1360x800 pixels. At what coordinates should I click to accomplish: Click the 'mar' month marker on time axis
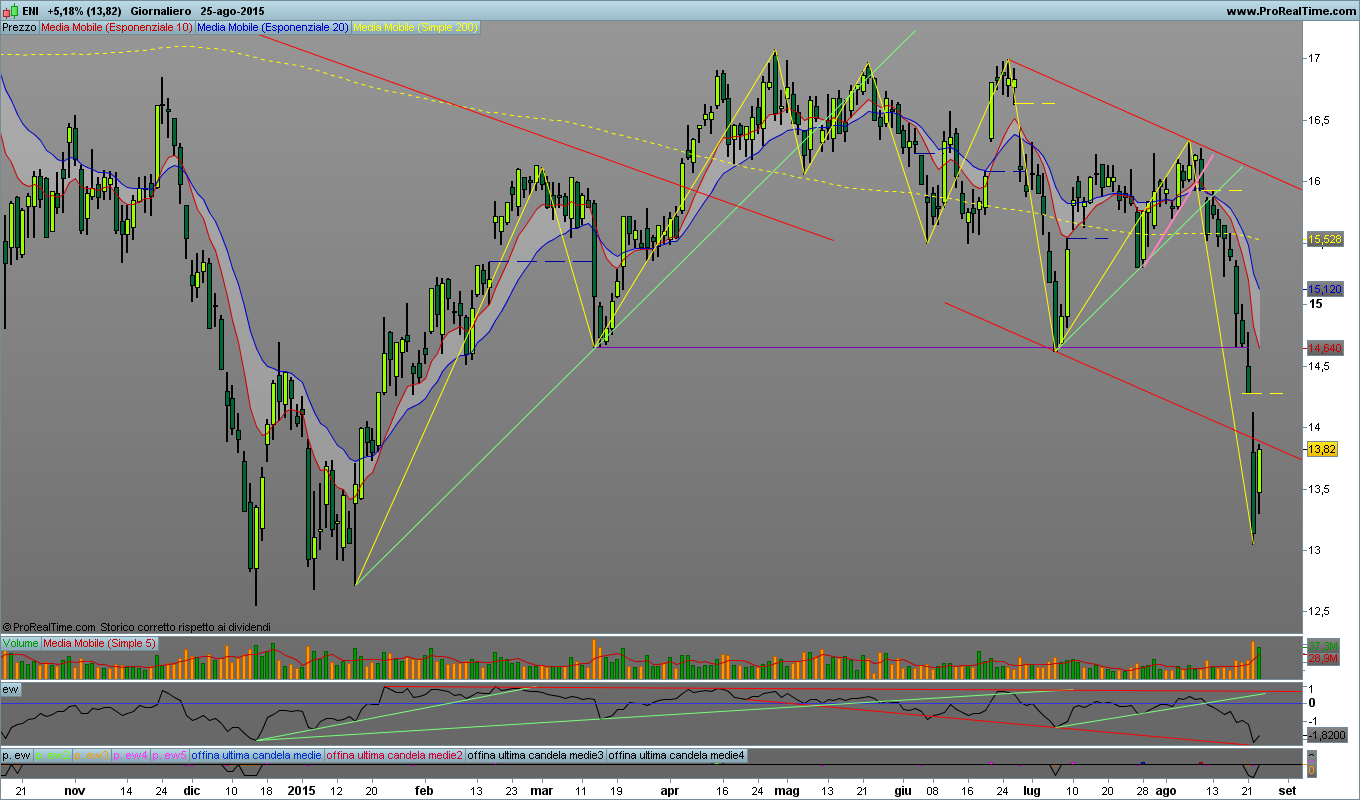tap(541, 789)
